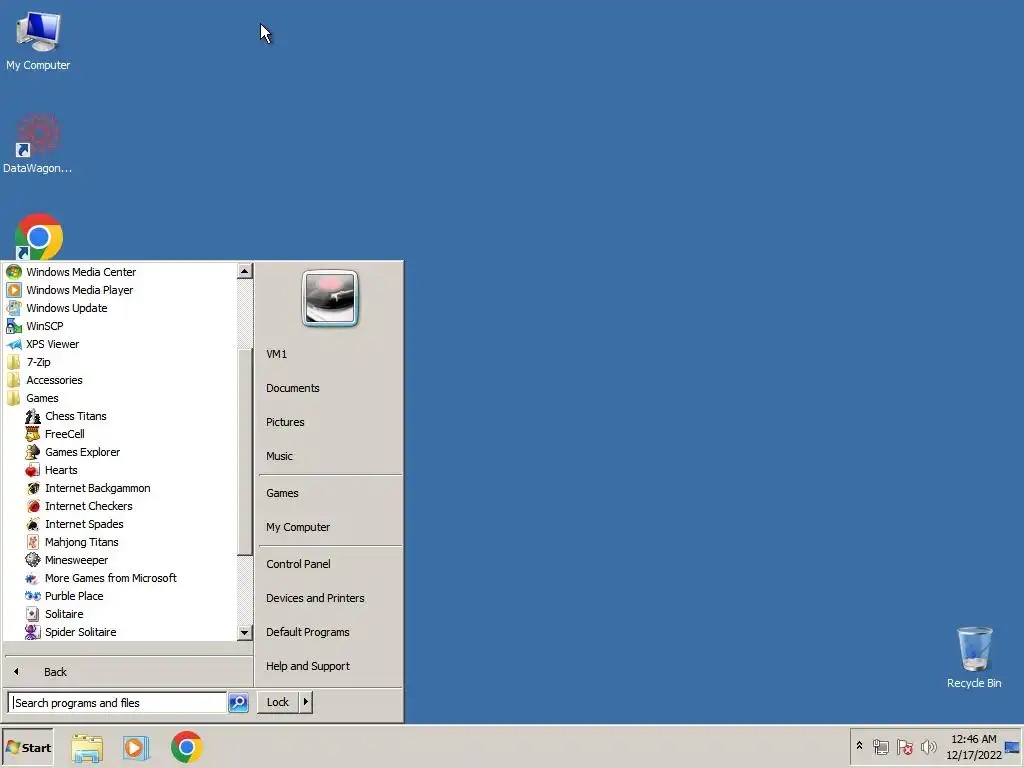Viewport: 1024px width, 768px height.
Task: Select the DataWagon desktop shortcut
Action: click(x=38, y=143)
